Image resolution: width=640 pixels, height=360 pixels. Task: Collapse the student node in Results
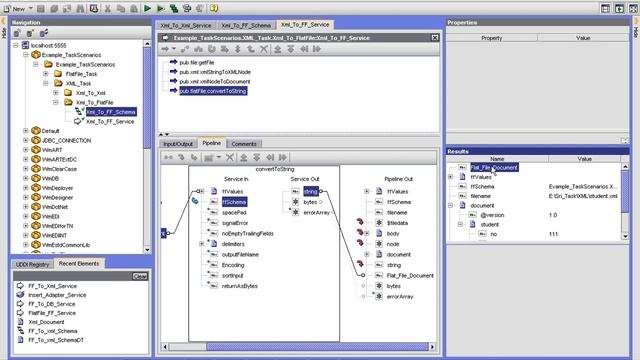tap(460, 224)
